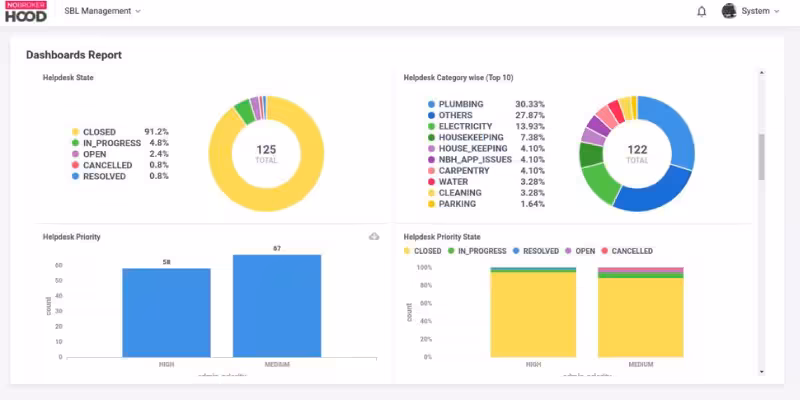800x400 pixels.
Task: Click the 27.87% OTHERS value
Action: (x=530, y=115)
